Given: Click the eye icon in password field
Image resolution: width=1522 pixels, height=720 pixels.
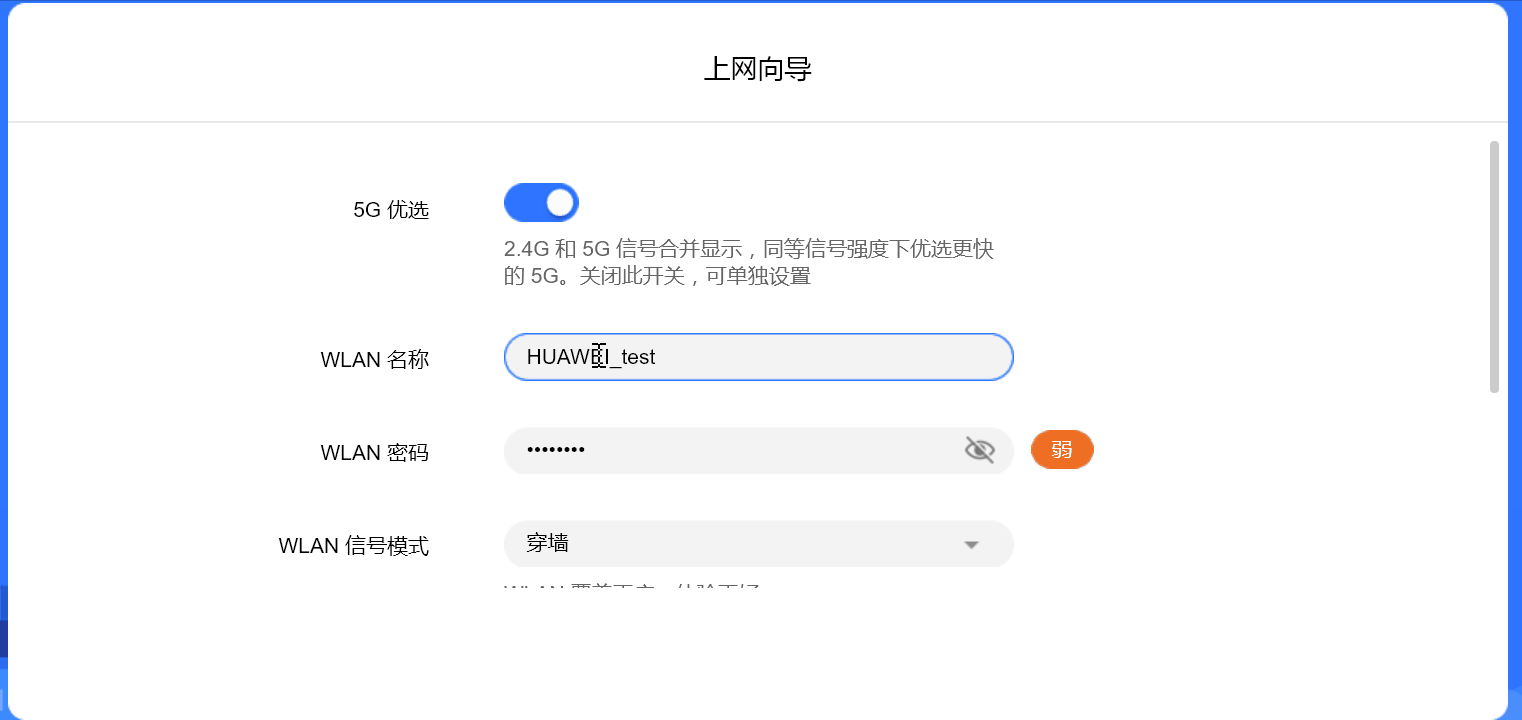Looking at the screenshot, I should (x=980, y=450).
